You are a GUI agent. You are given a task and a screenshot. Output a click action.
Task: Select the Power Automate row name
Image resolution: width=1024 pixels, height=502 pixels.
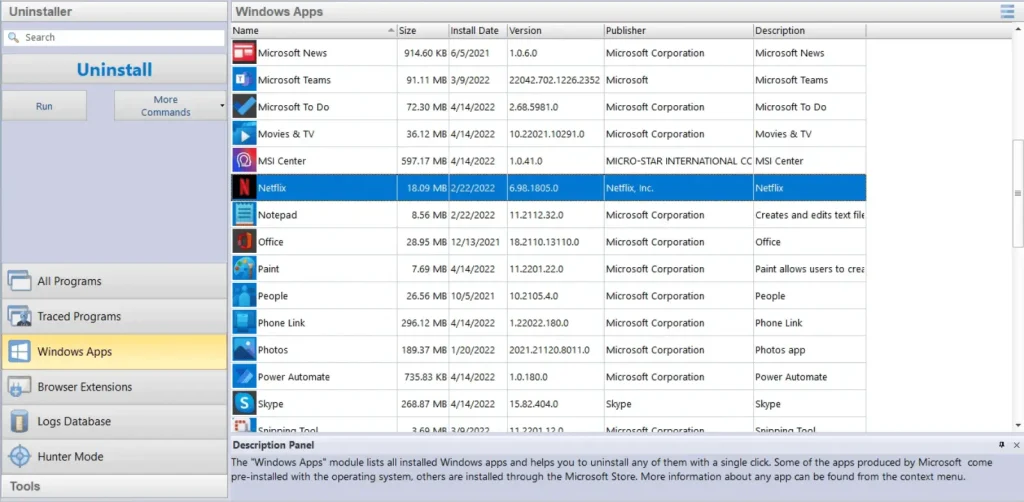click(x=294, y=377)
